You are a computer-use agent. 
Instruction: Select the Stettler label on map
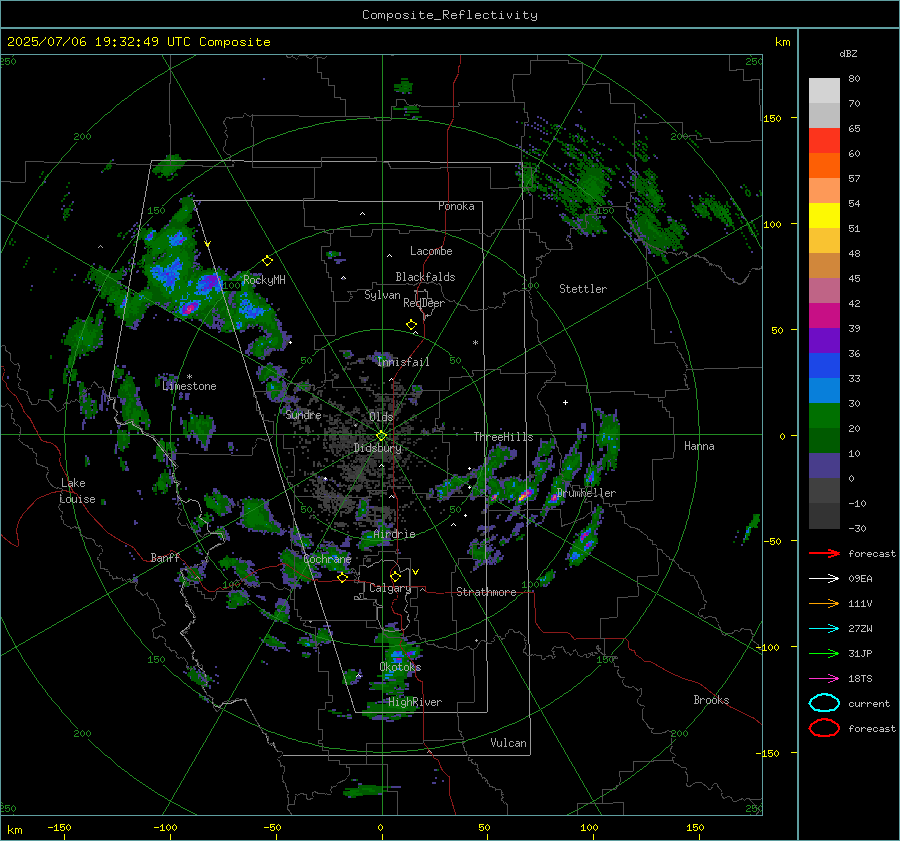point(583,289)
